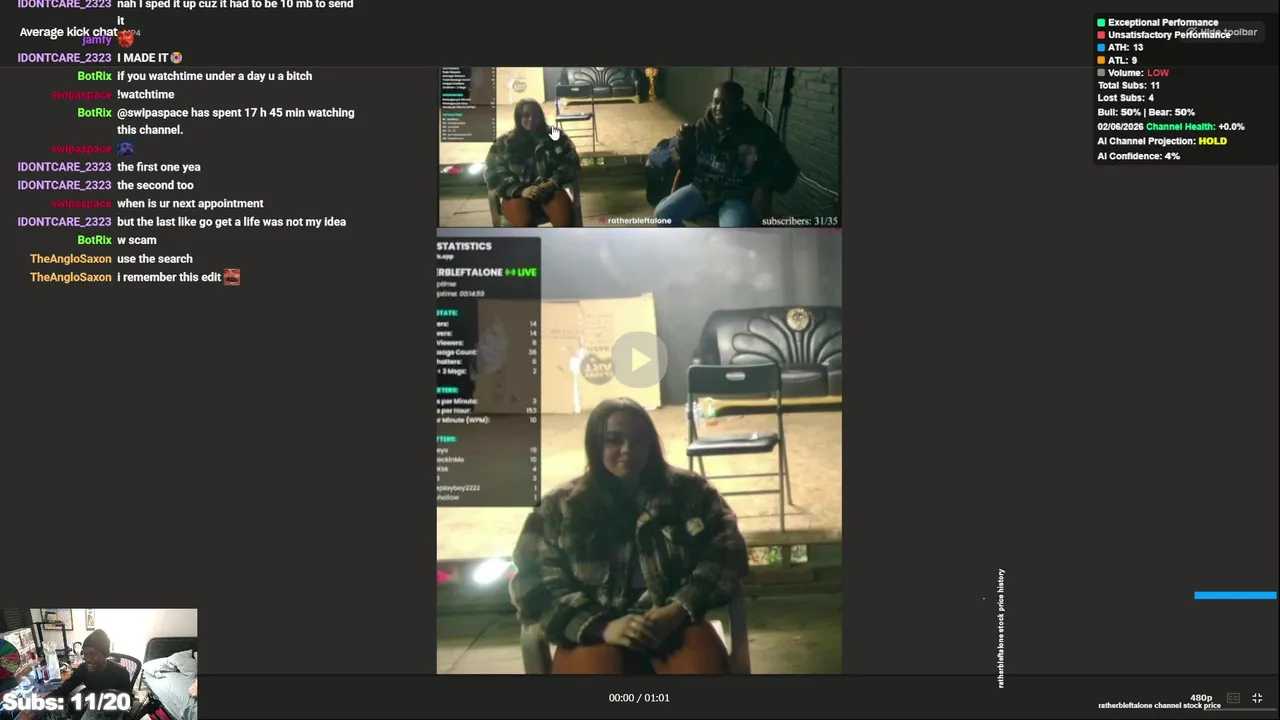The width and height of the screenshot is (1280, 720).
Task: Click the emote after "i remember this edit"
Action: 232,277
